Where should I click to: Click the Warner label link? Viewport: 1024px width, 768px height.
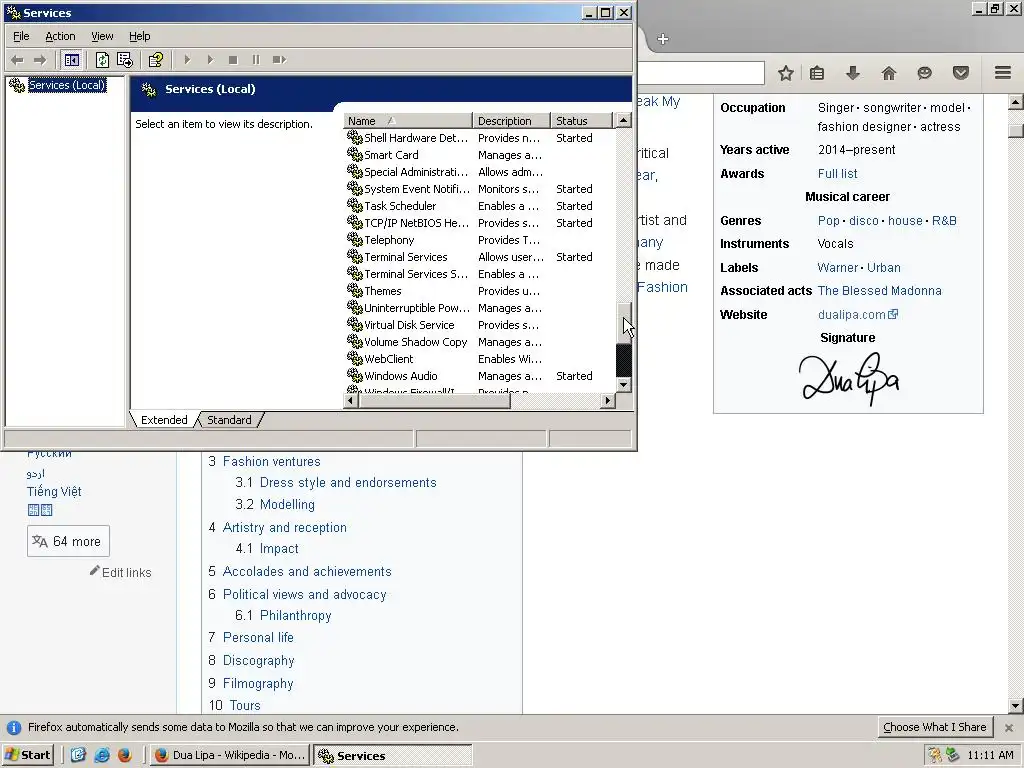838,268
